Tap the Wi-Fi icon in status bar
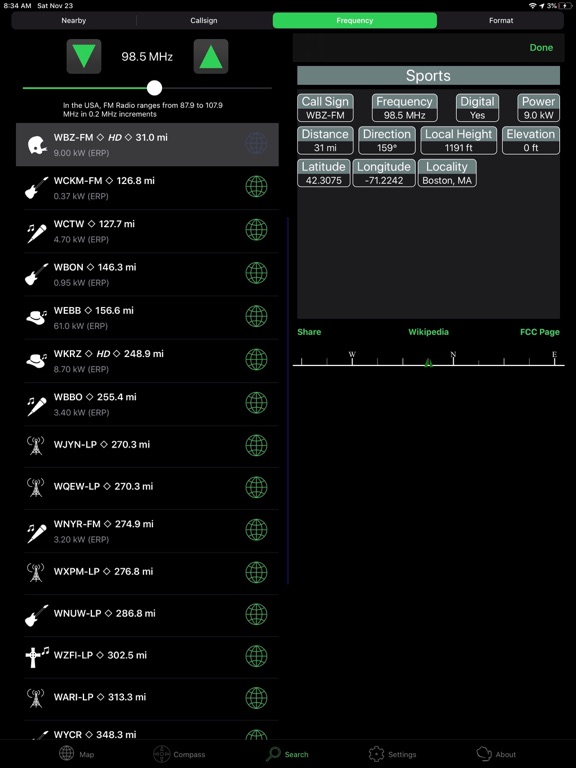This screenshot has width=576, height=768. [532, 6]
